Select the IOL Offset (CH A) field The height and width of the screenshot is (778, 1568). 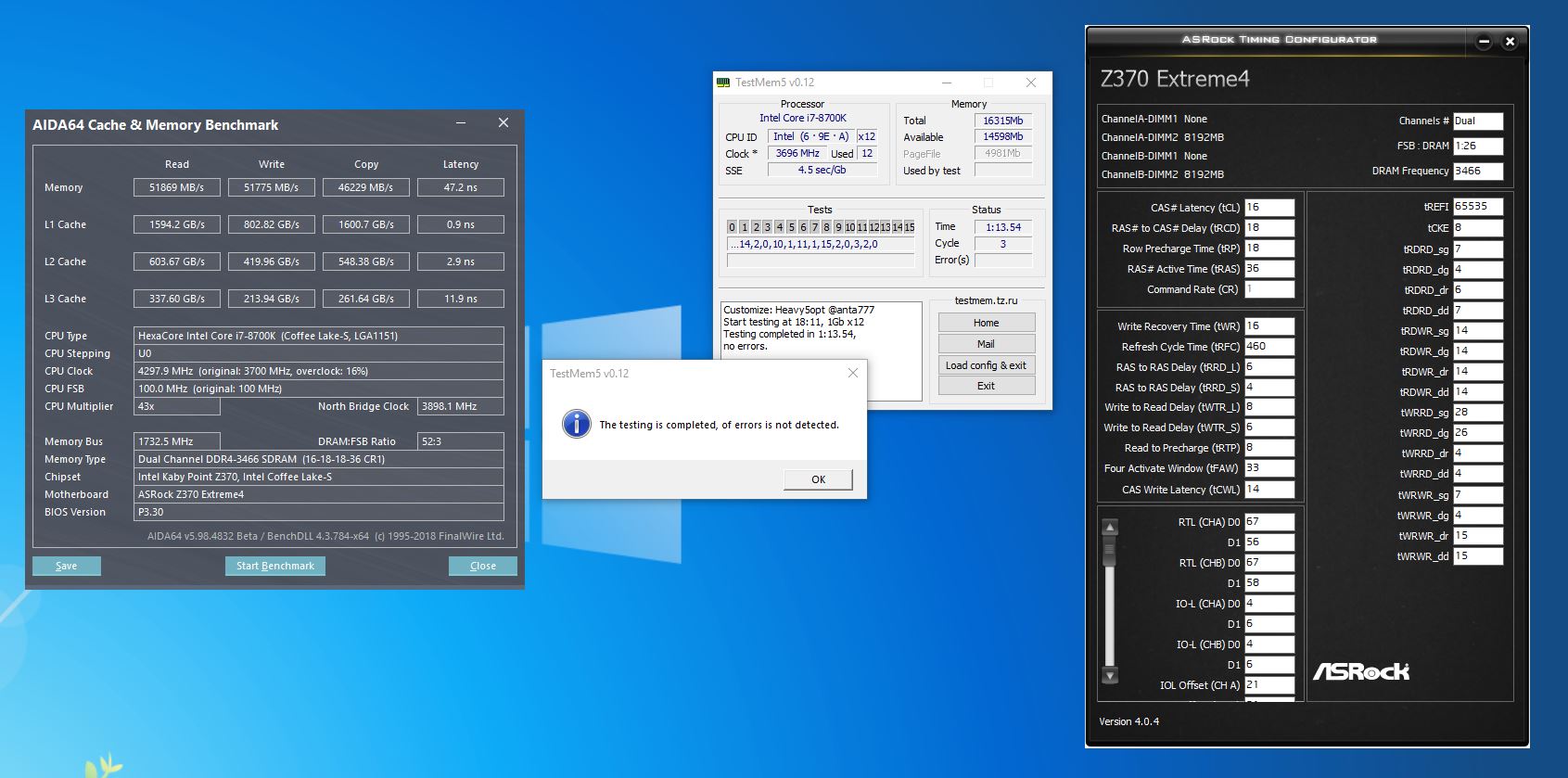point(1269,685)
